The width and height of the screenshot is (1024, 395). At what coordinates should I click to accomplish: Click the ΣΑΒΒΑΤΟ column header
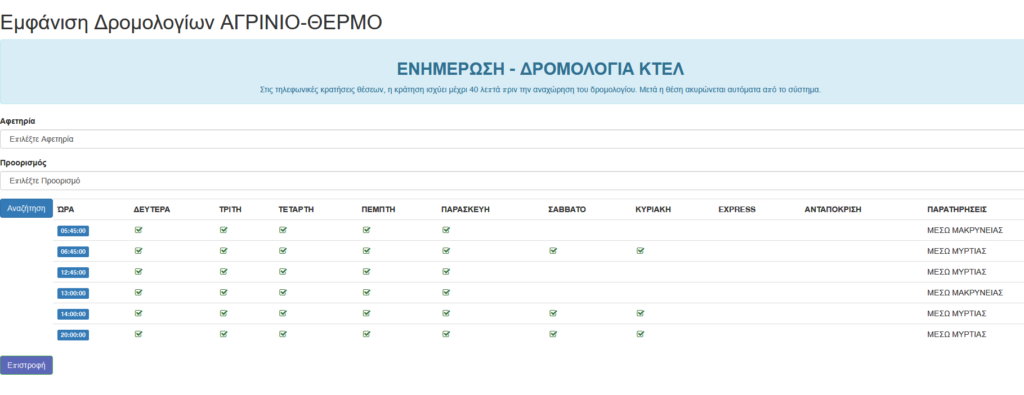[x=567, y=210]
